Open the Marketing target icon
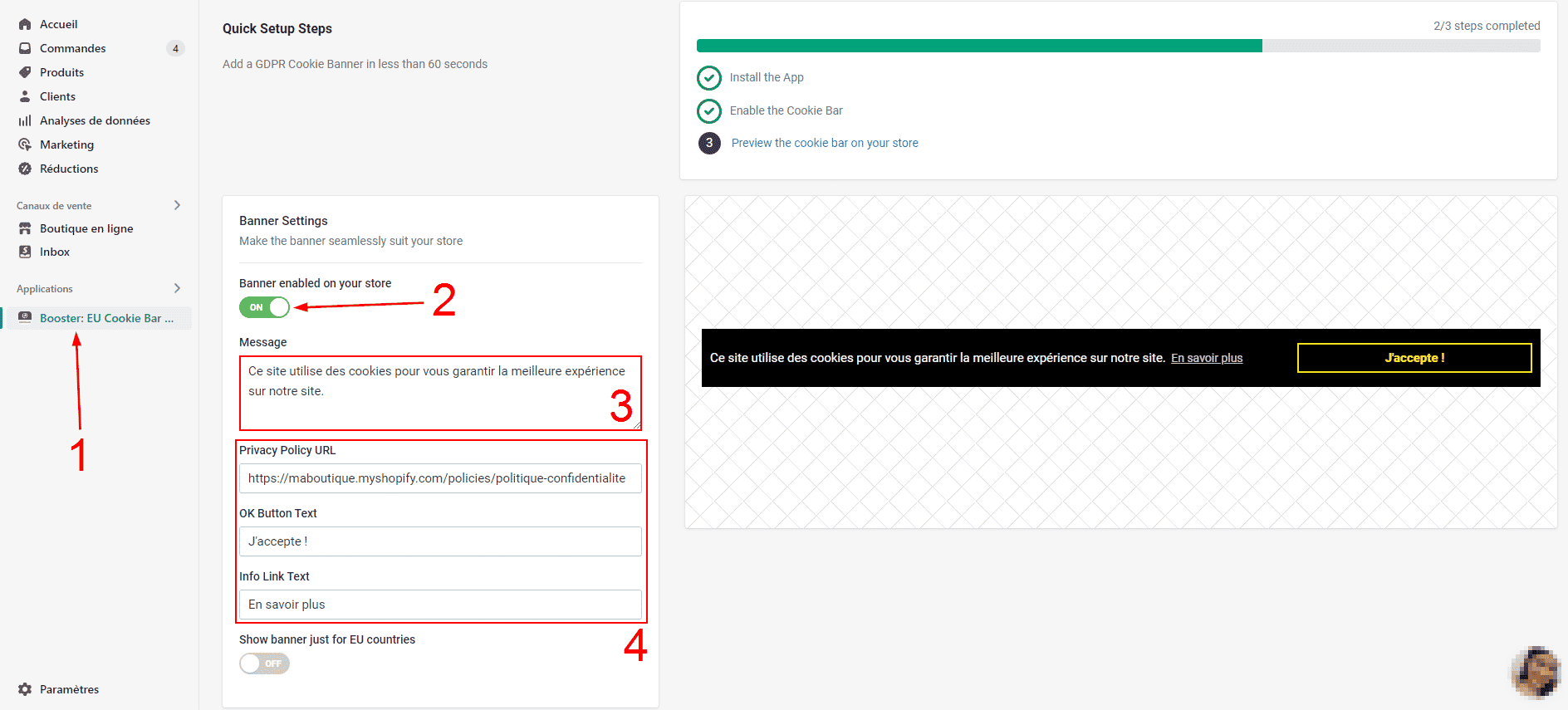 pos(25,144)
